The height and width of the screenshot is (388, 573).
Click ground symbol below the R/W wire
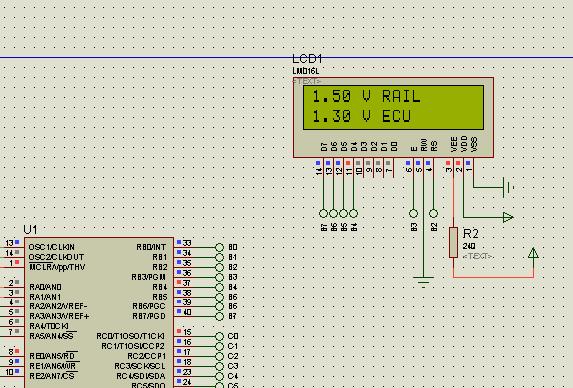point(423,281)
